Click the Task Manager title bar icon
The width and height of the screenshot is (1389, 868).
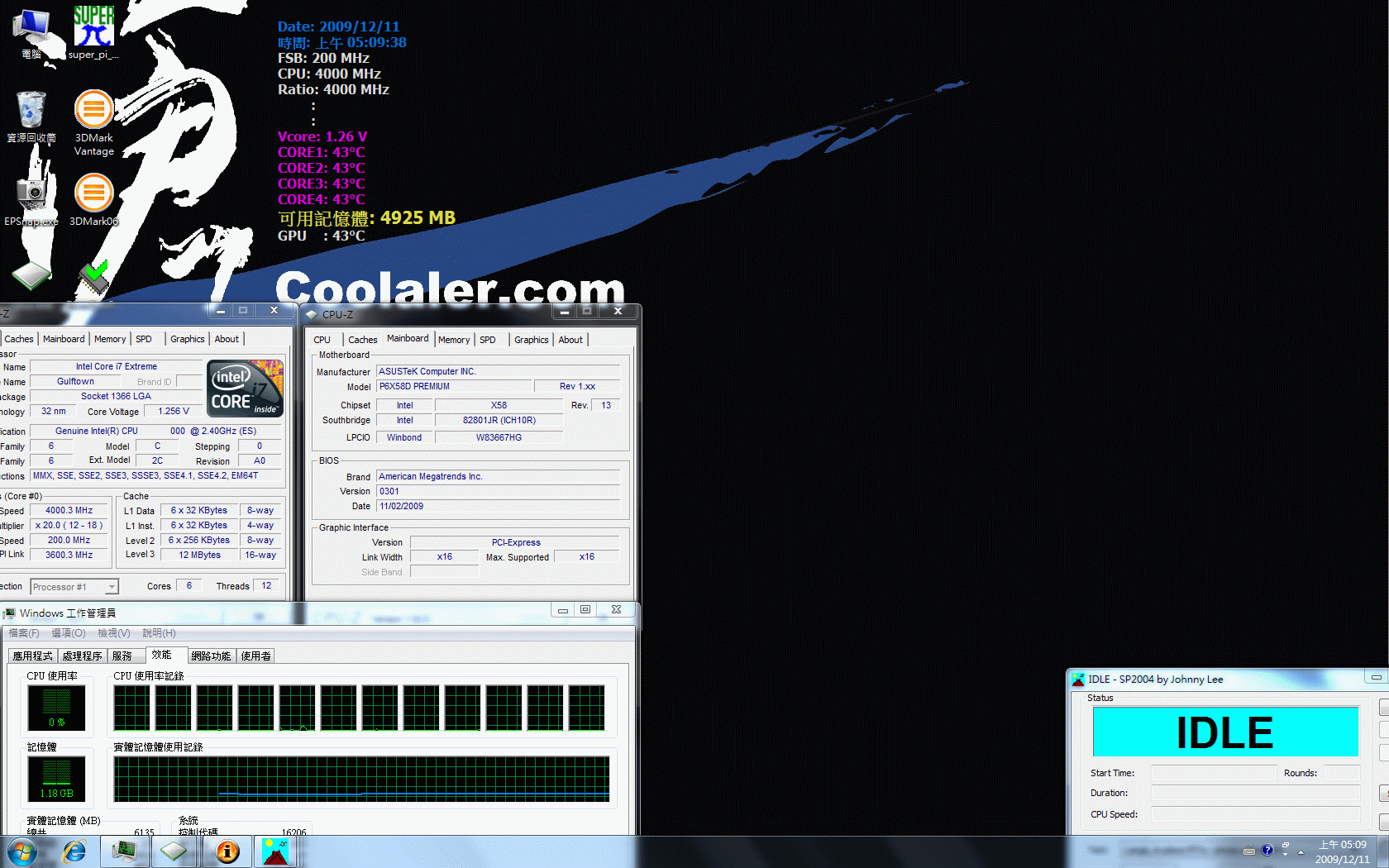[x=9, y=613]
